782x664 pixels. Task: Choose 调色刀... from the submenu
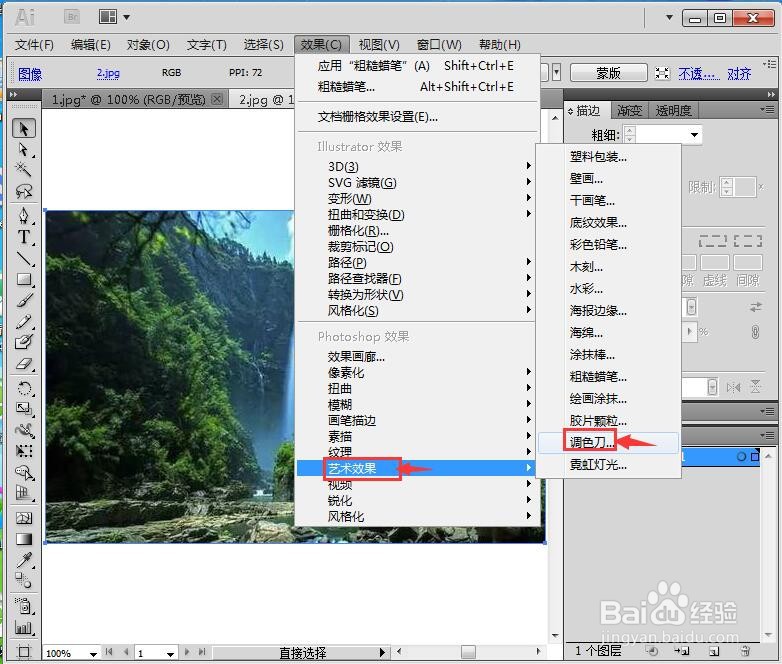click(x=608, y=443)
